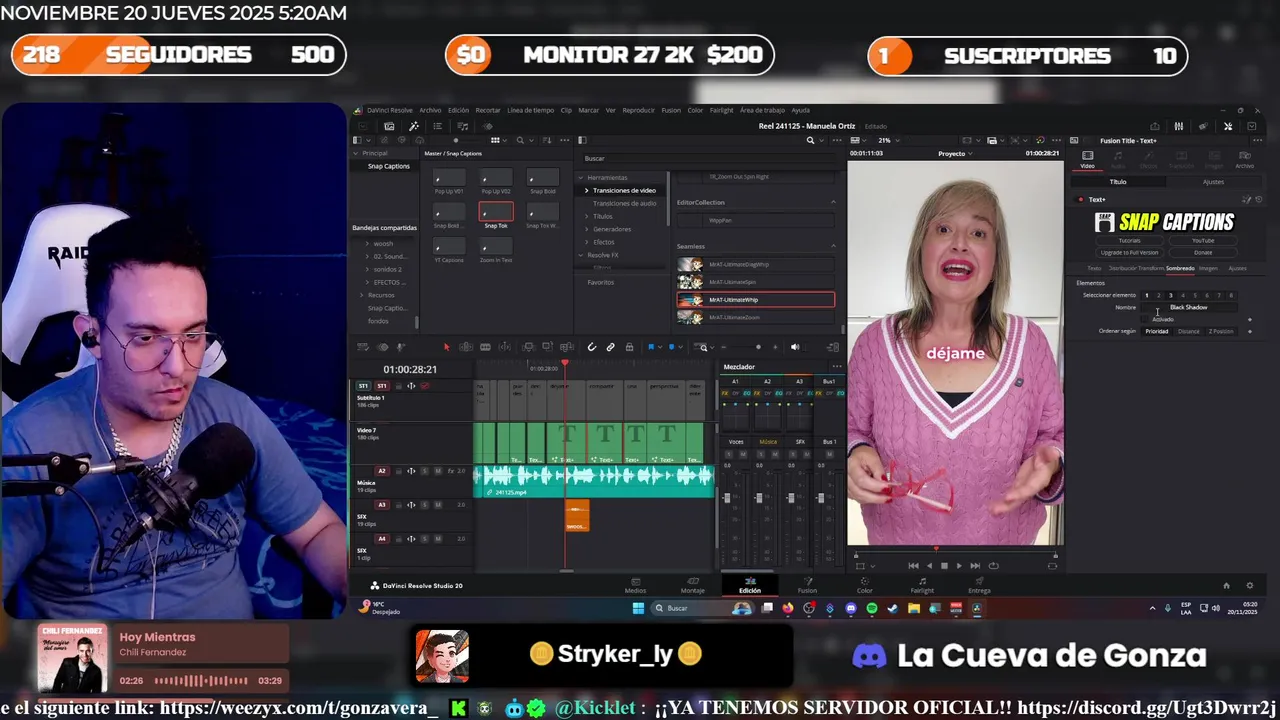Enable the Activado checkbox
The width and height of the screenshot is (1280, 720).
(1147, 319)
